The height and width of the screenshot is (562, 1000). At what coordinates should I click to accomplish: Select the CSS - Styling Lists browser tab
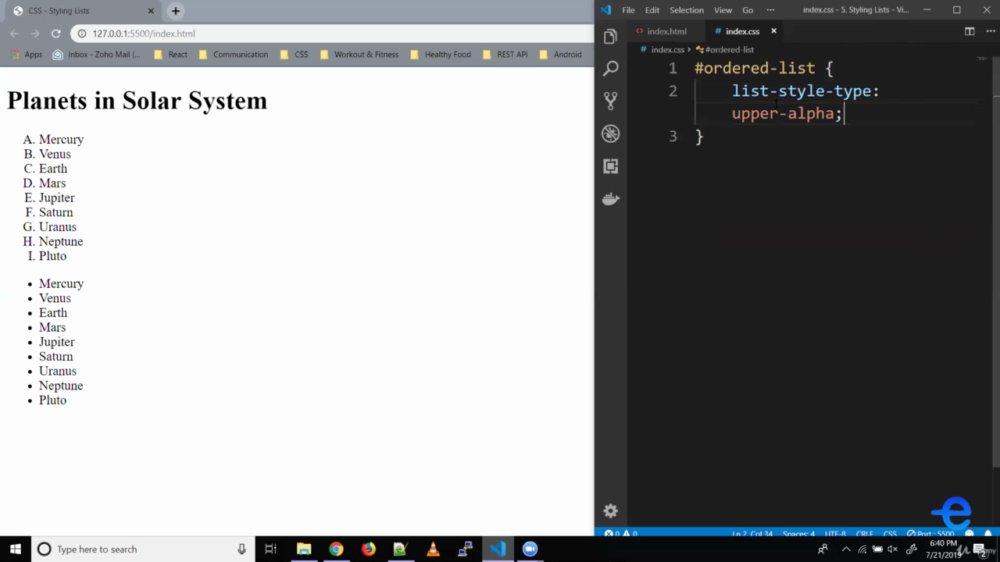(x=83, y=11)
